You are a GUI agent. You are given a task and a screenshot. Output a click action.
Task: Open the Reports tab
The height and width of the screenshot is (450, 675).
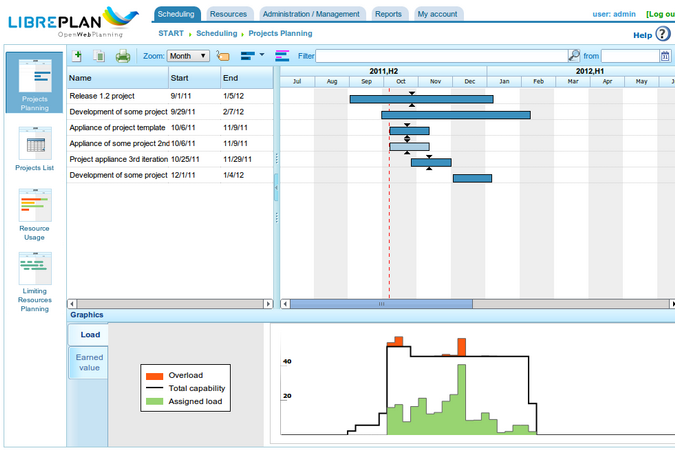(389, 15)
